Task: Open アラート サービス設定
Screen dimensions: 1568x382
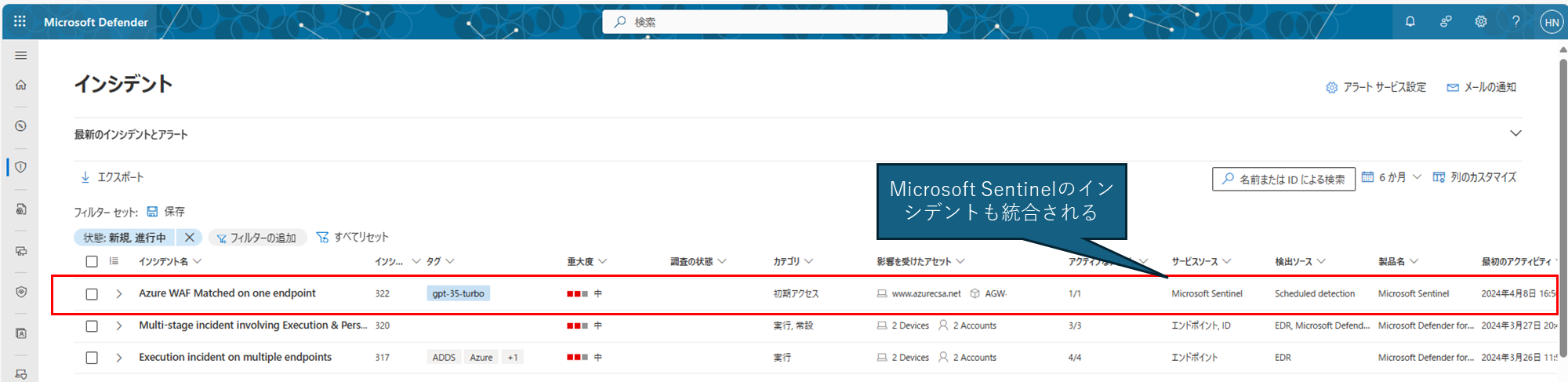Action: tap(1376, 87)
